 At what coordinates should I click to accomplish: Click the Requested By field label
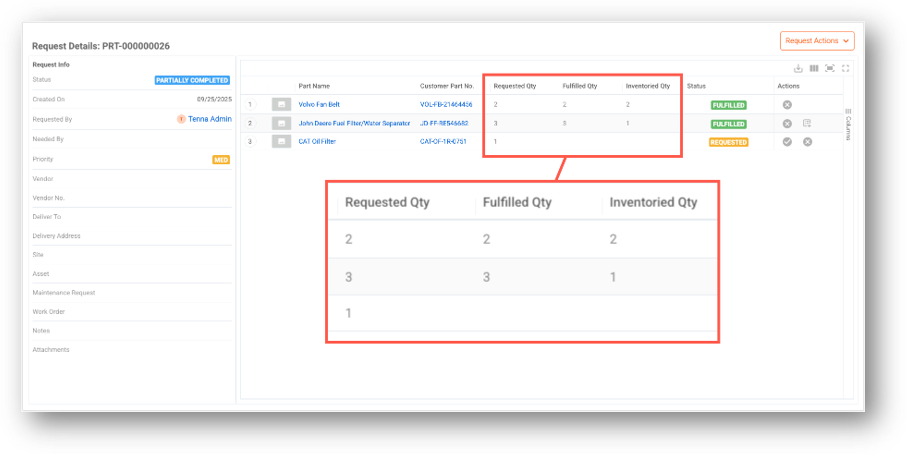pyautogui.click(x=52, y=120)
